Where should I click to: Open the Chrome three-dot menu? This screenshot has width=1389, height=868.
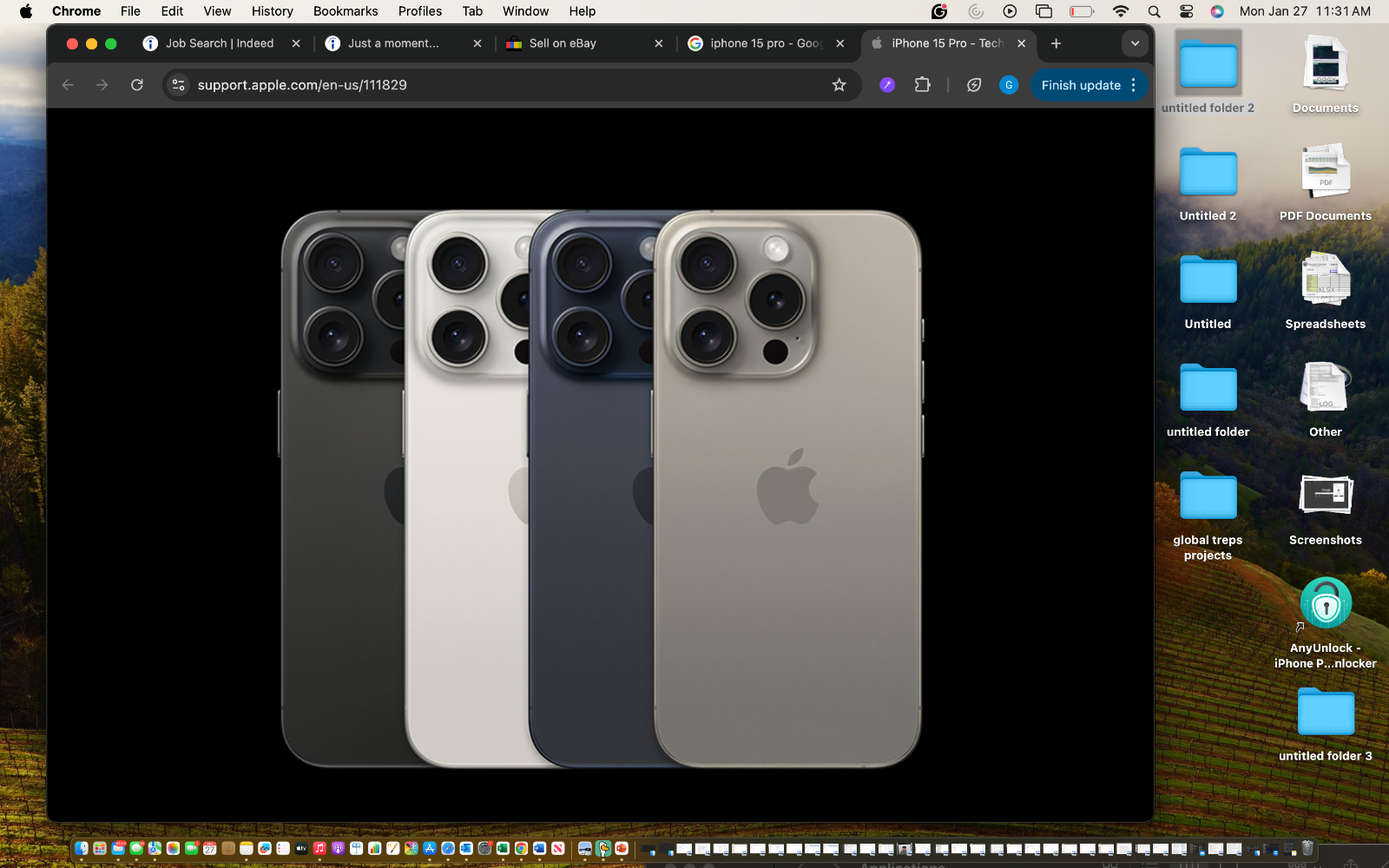(1134, 85)
